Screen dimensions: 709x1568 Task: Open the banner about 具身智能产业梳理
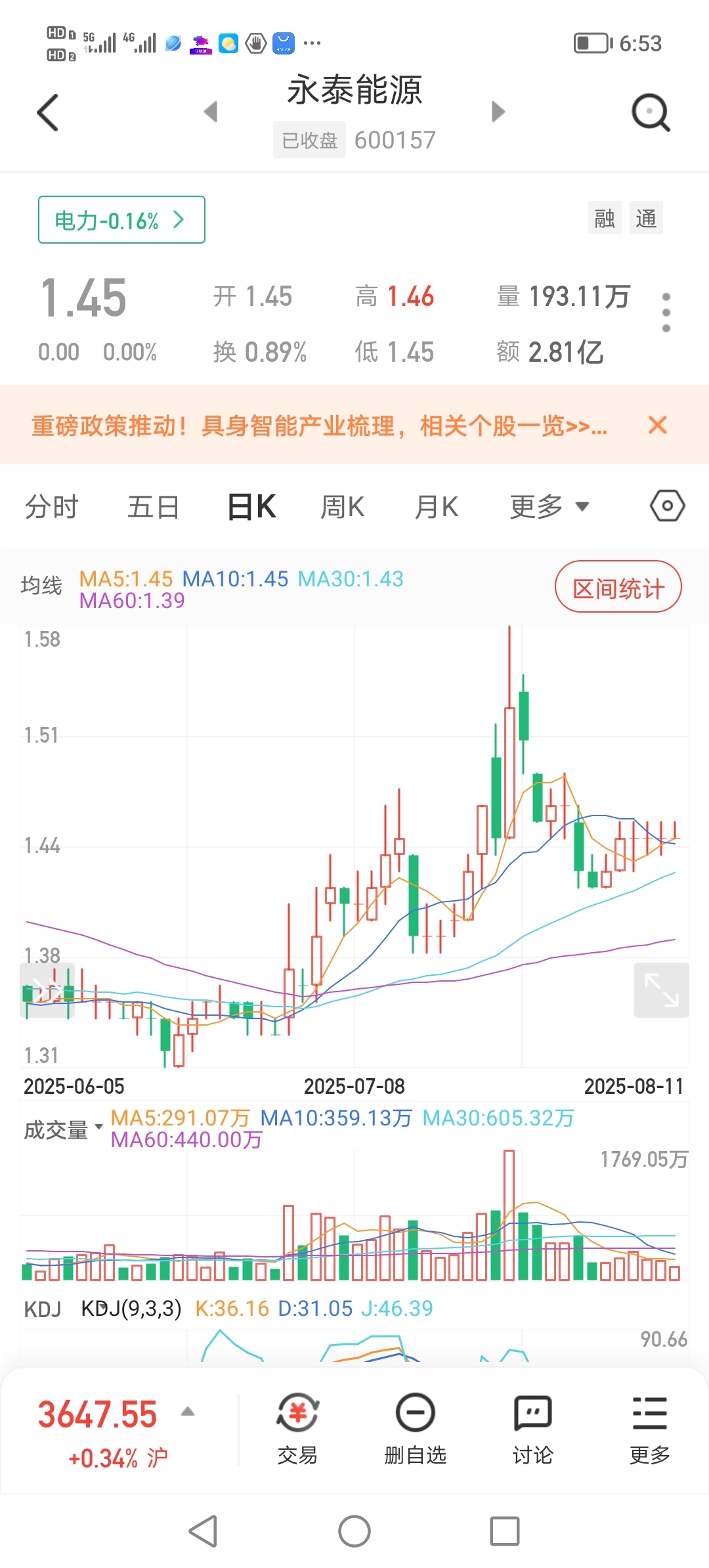click(x=319, y=425)
